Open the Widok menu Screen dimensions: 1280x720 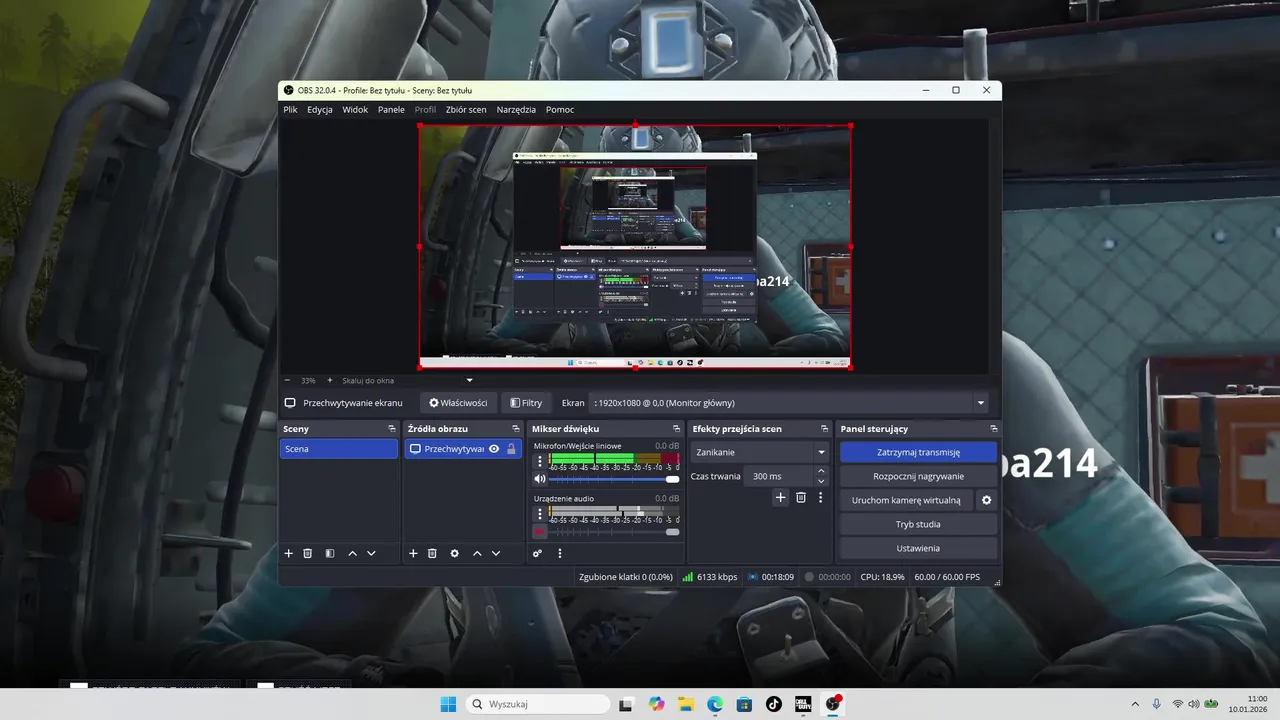355,110
